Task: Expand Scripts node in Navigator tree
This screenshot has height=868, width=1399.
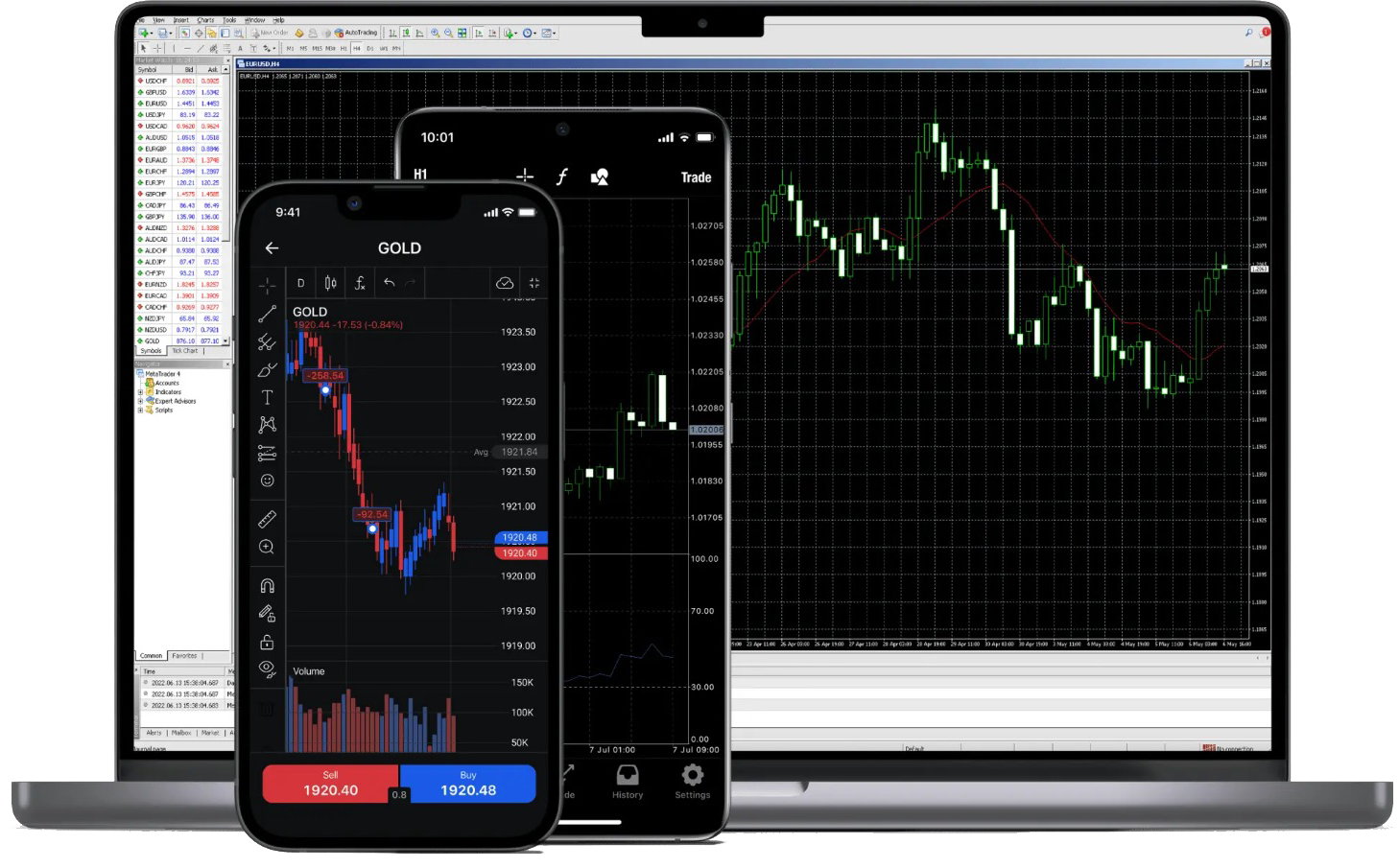Action: 140,410
